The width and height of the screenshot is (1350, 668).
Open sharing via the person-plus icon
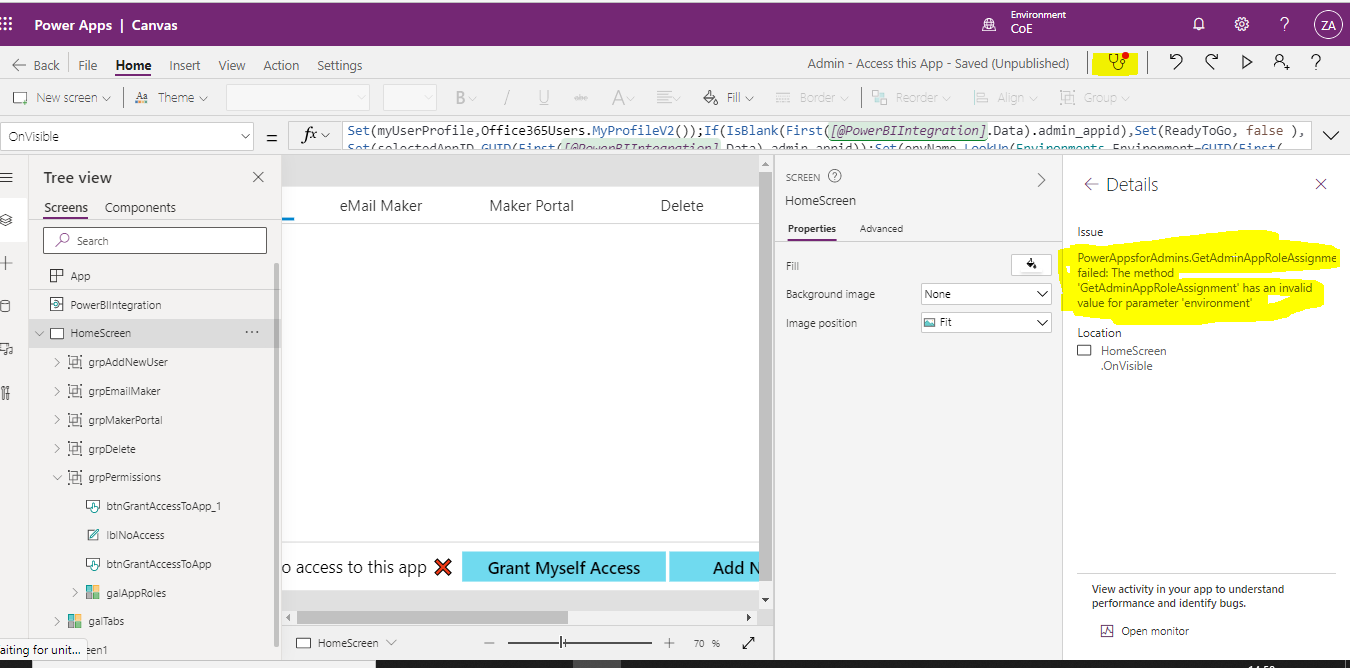click(1281, 62)
